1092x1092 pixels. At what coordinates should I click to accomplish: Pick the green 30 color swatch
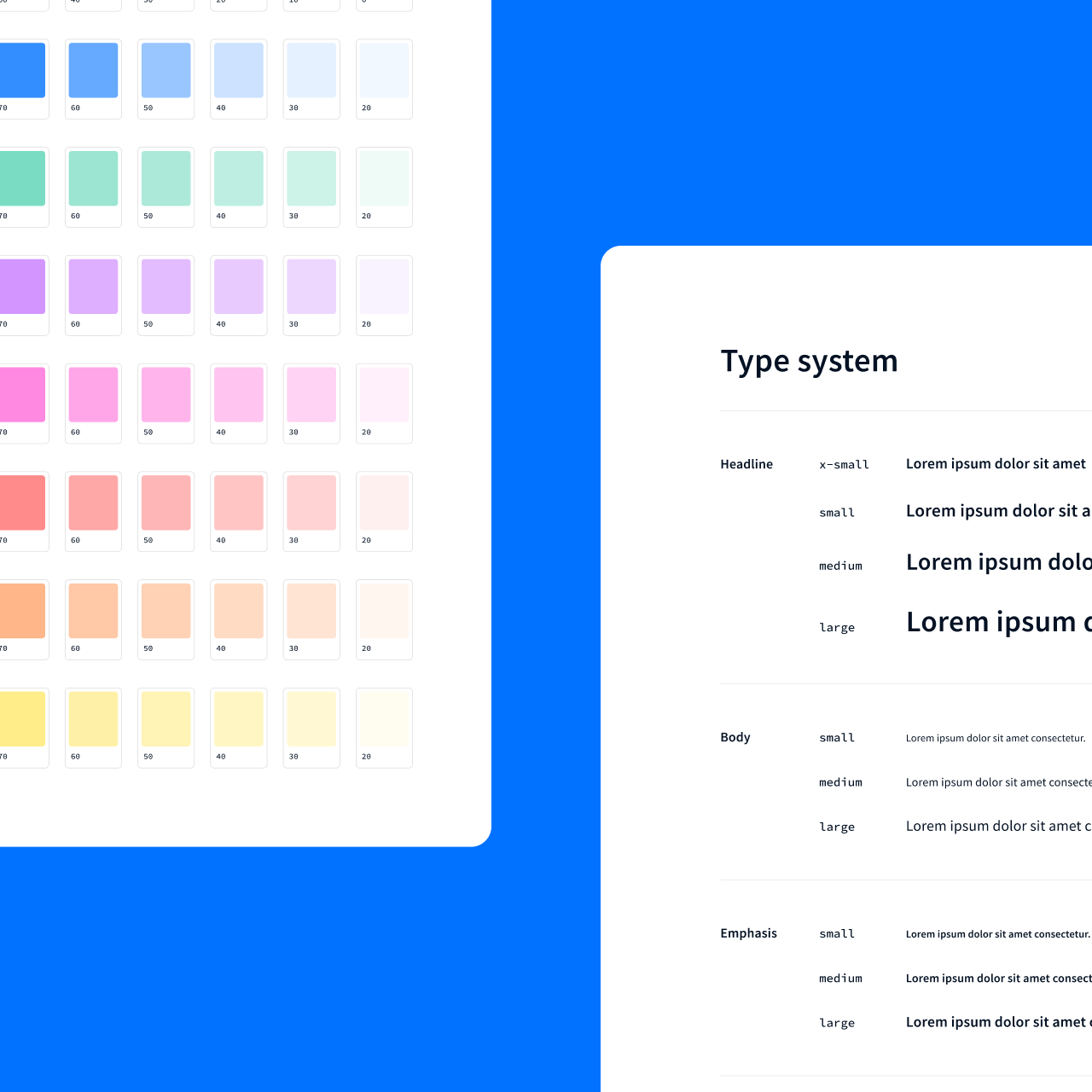pos(311,178)
